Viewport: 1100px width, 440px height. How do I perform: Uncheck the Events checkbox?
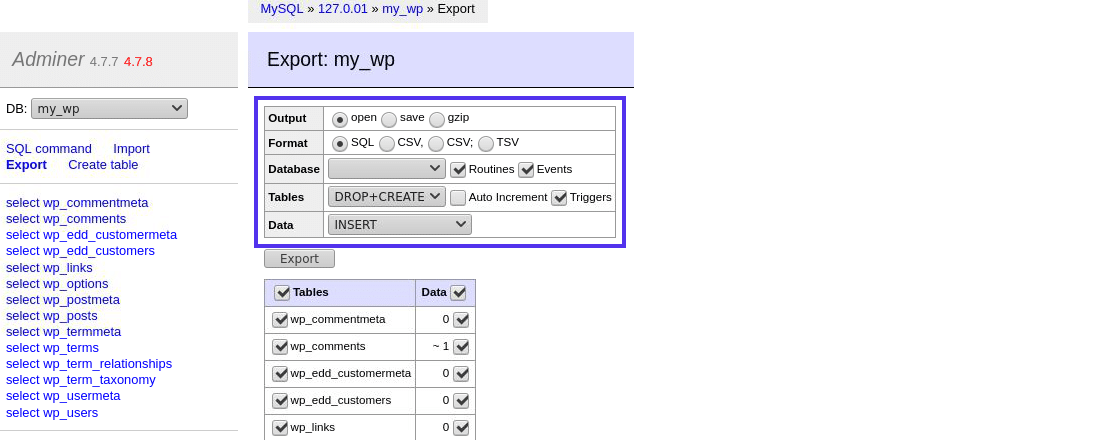526,170
